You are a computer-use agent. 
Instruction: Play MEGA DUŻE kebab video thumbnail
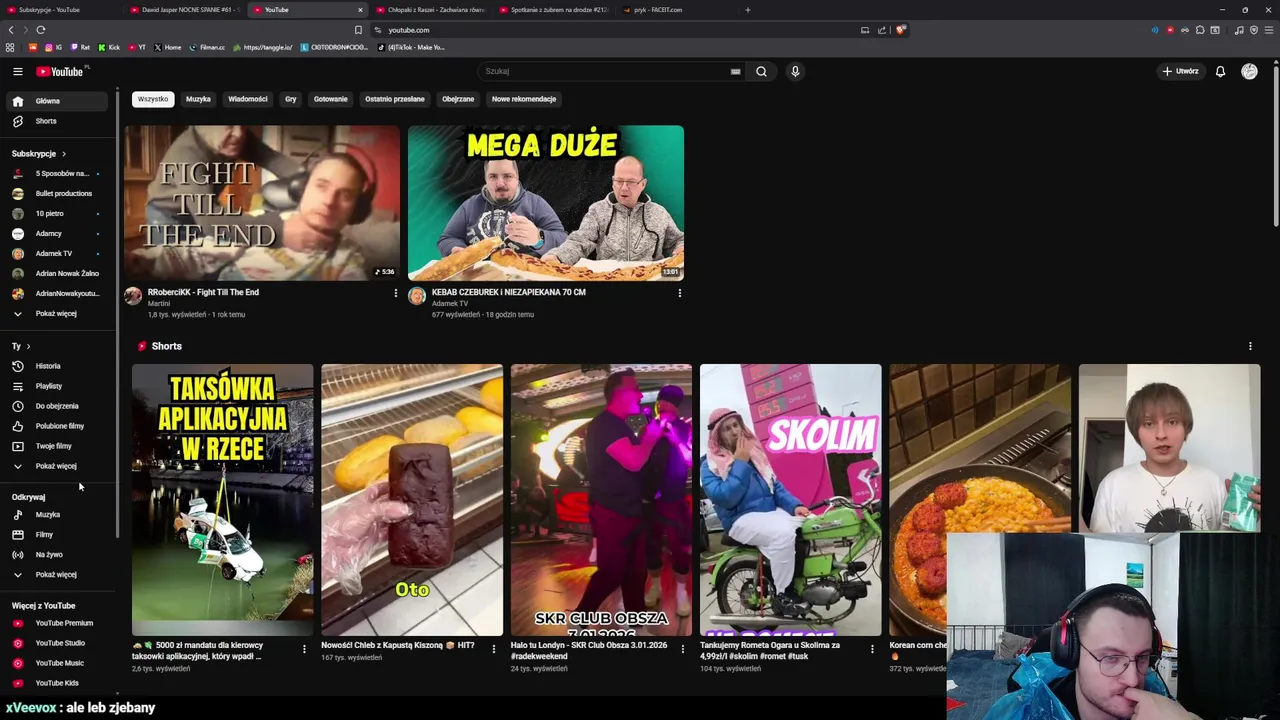pyautogui.click(x=546, y=203)
